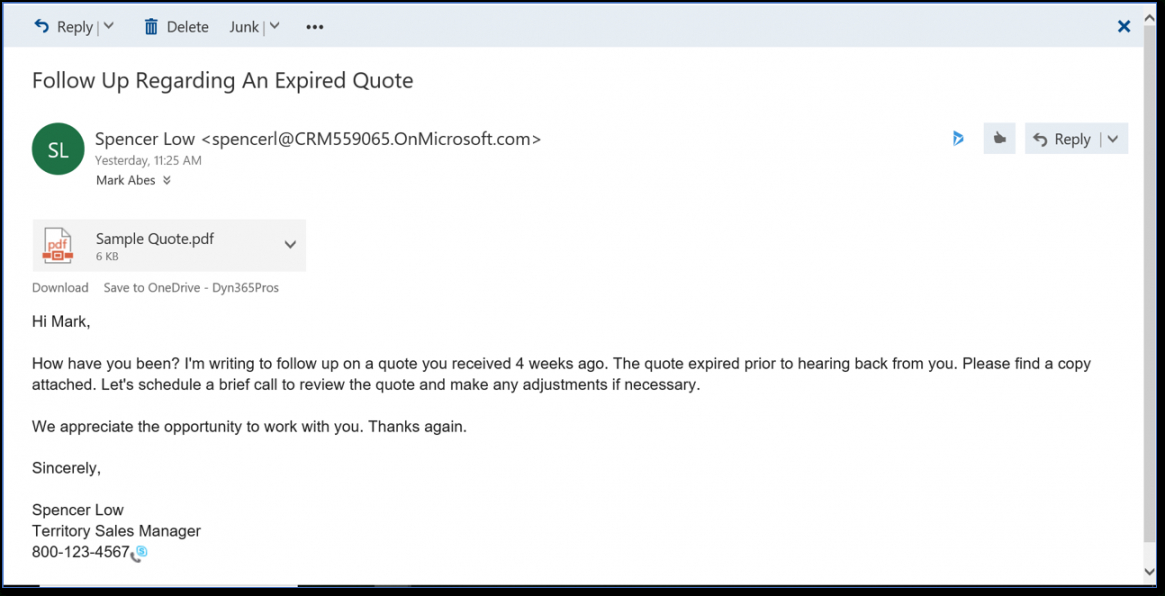This screenshot has height=596, width=1165.
Task: Click Reply button in the message header
Action: pyautogui.click(x=1062, y=139)
